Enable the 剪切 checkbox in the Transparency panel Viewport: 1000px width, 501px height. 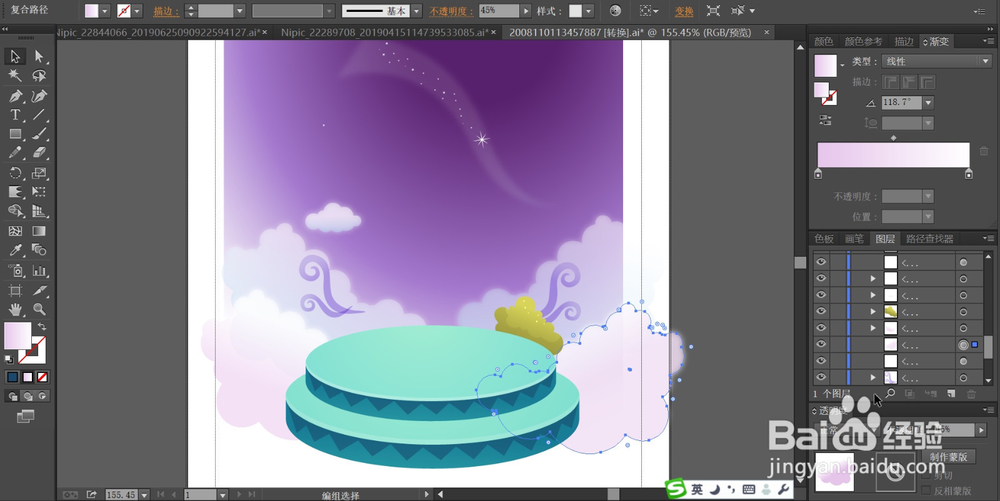click(x=926, y=476)
